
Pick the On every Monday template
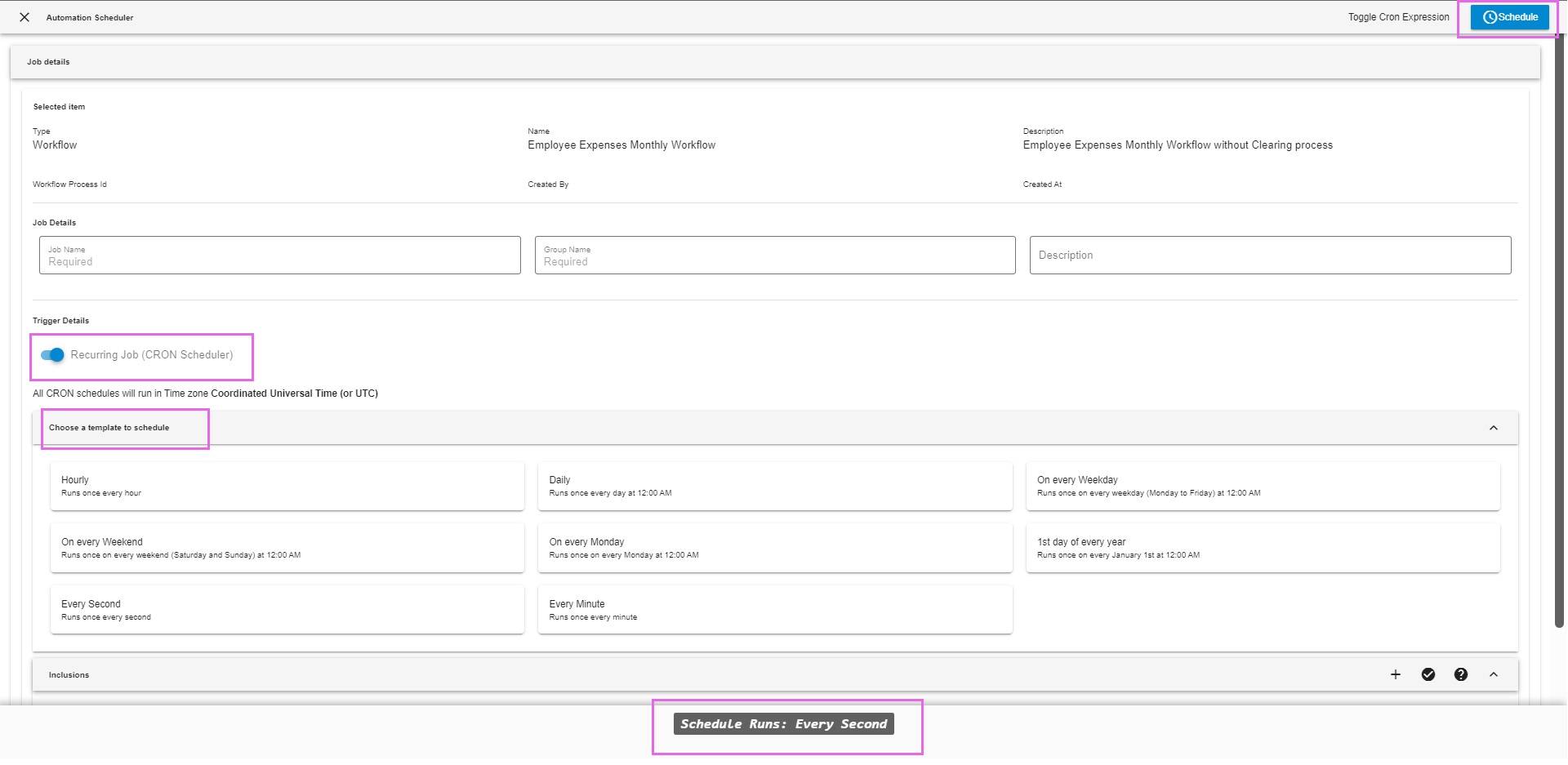pyautogui.click(x=775, y=549)
